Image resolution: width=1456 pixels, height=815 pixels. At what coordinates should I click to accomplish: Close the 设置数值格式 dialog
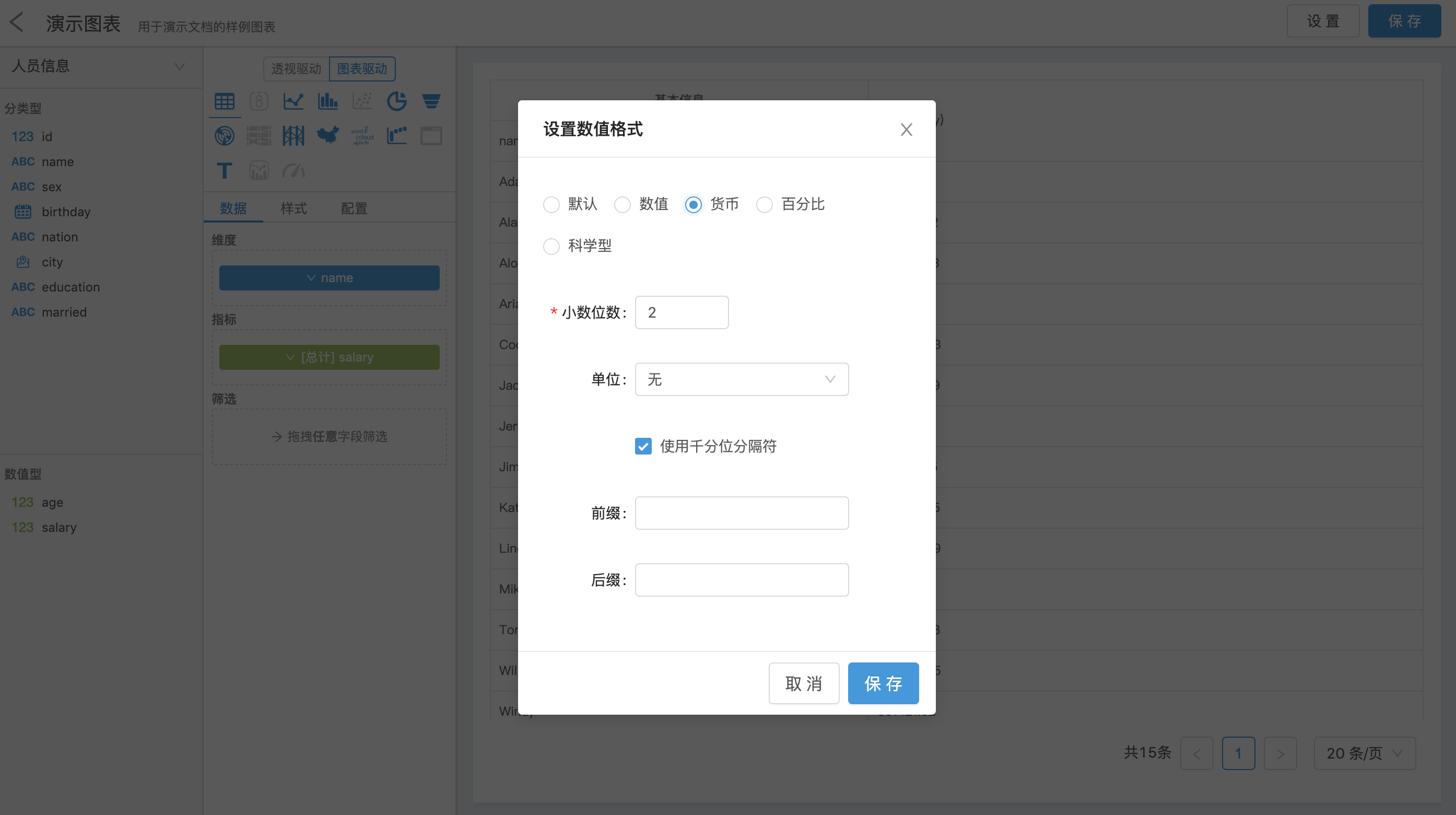point(906,130)
